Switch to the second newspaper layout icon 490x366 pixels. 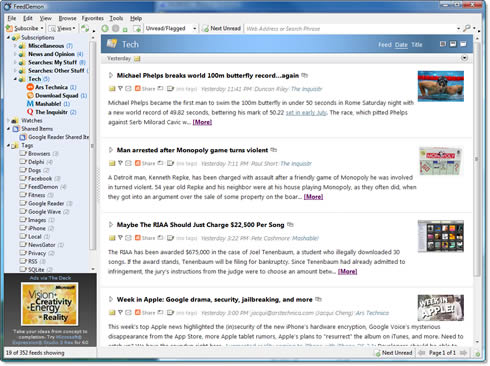point(453,44)
